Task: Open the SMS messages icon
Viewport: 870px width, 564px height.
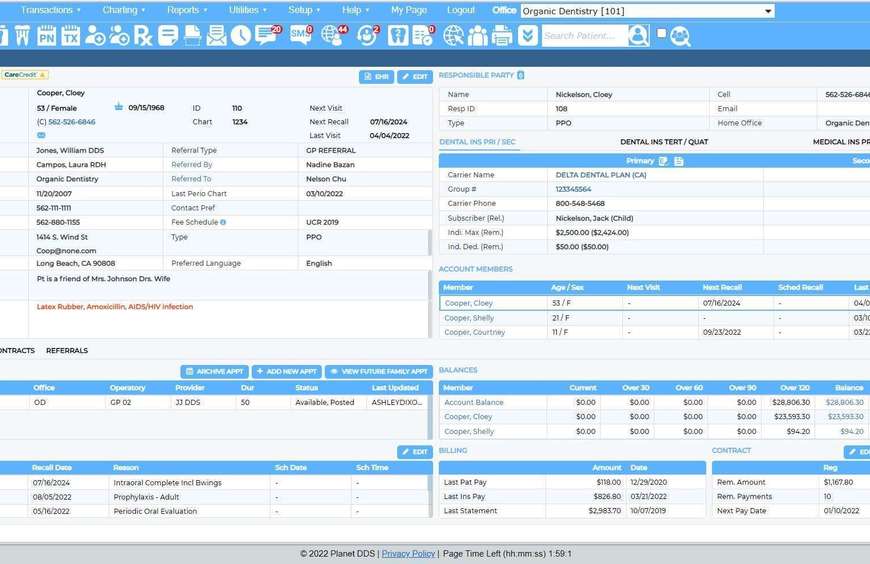Action: (300, 36)
